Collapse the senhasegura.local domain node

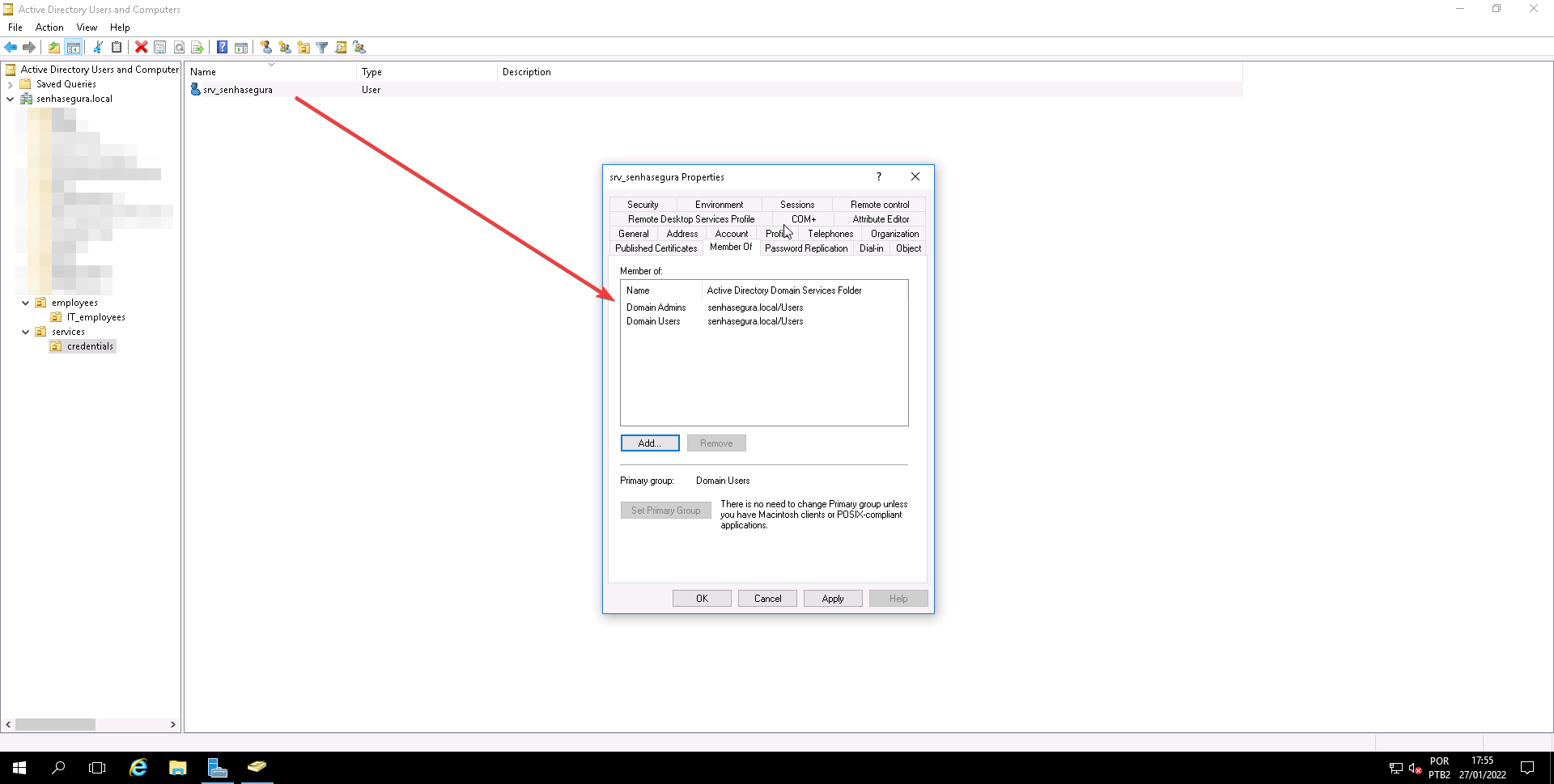click(x=10, y=99)
